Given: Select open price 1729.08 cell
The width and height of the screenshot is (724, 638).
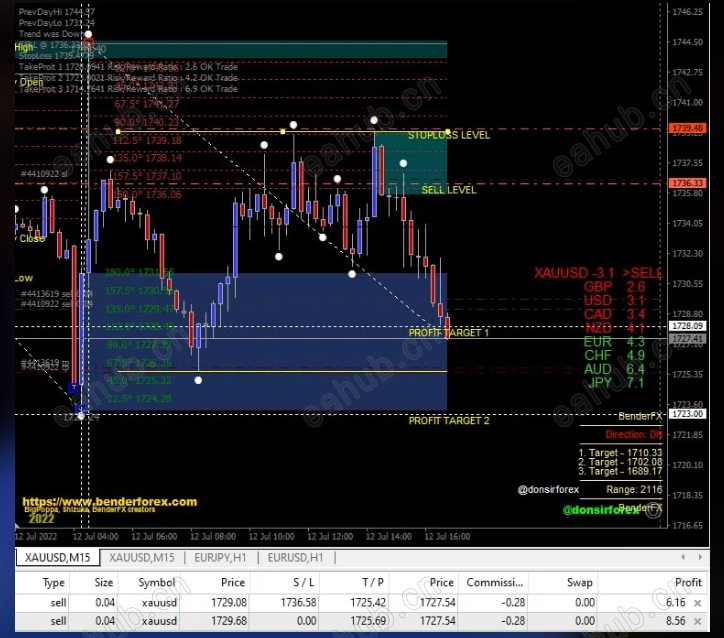Looking at the screenshot, I should 229,602.
